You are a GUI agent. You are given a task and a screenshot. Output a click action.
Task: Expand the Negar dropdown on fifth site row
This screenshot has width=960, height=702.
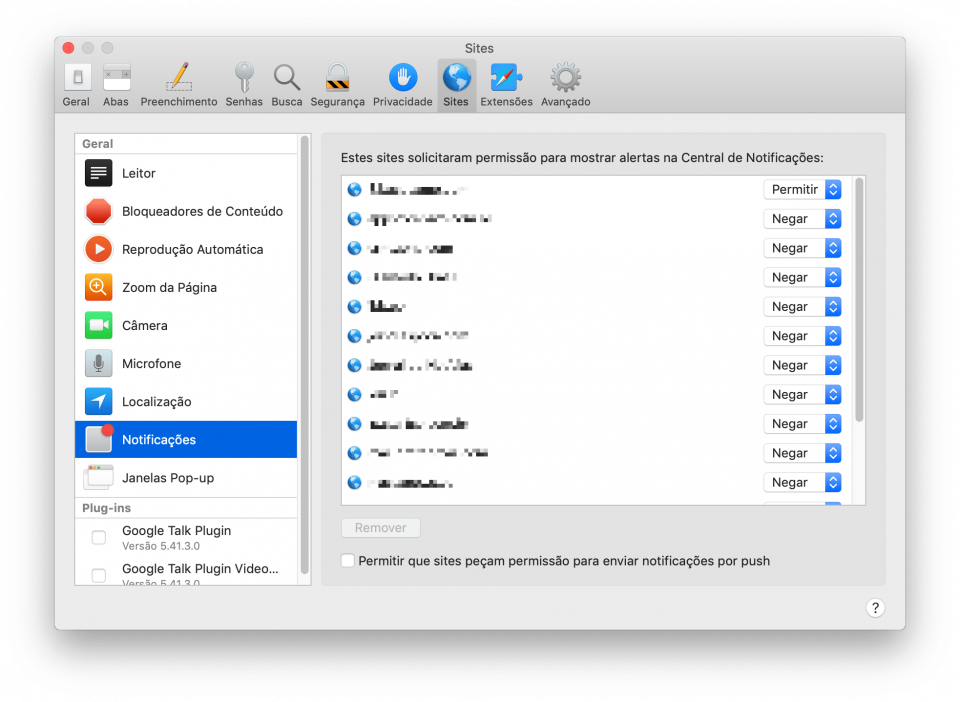[x=802, y=307]
